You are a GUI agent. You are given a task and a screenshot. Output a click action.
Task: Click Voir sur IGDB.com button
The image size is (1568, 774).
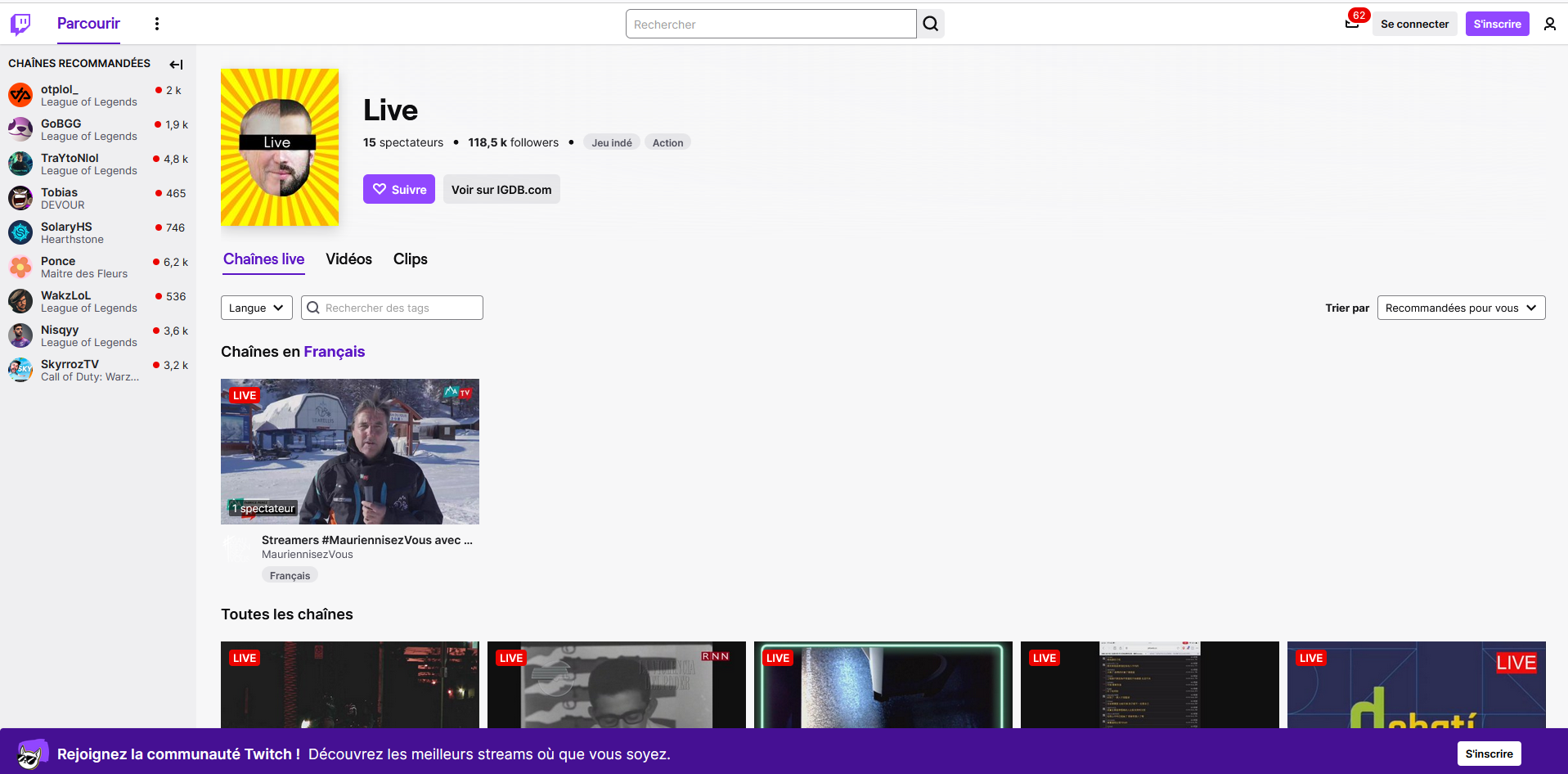click(501, 189)
